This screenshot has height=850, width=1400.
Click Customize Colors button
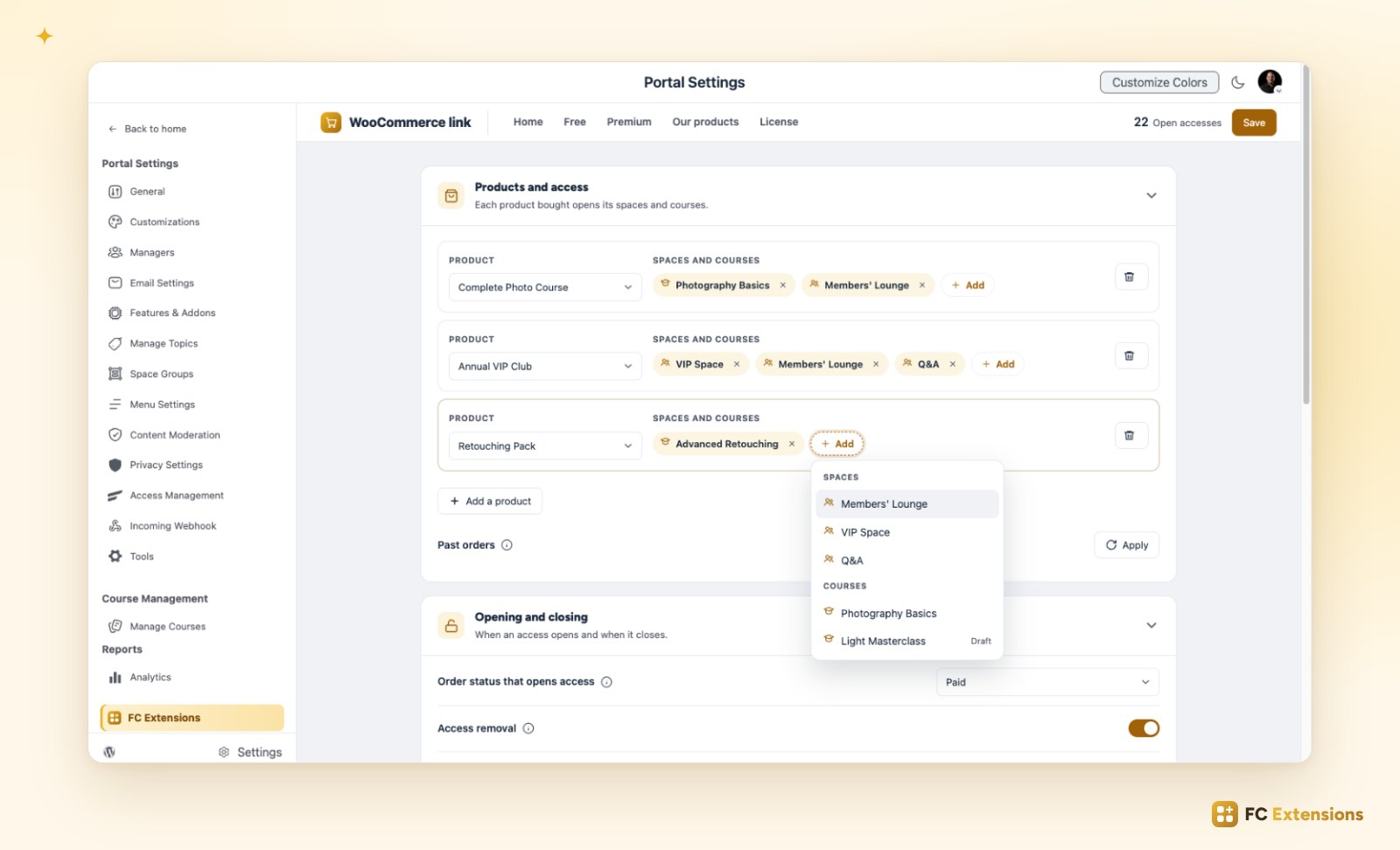(x=1159, y=82)
